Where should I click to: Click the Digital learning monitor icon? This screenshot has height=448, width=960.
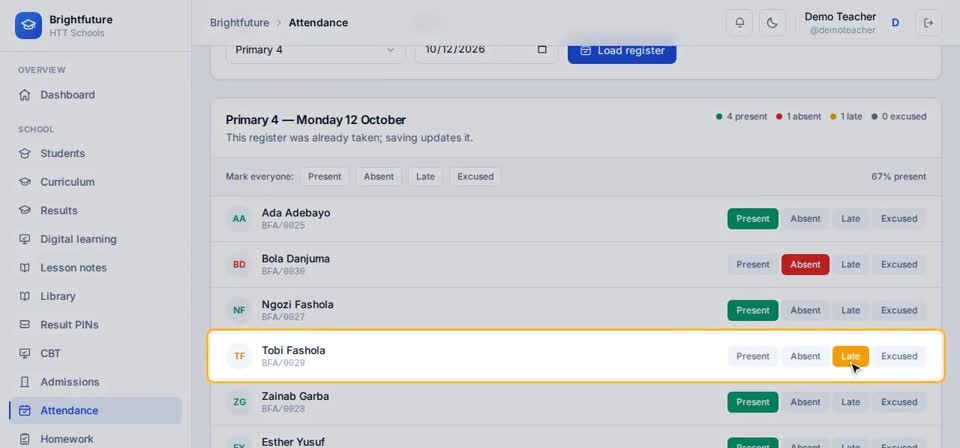(24, 239)
